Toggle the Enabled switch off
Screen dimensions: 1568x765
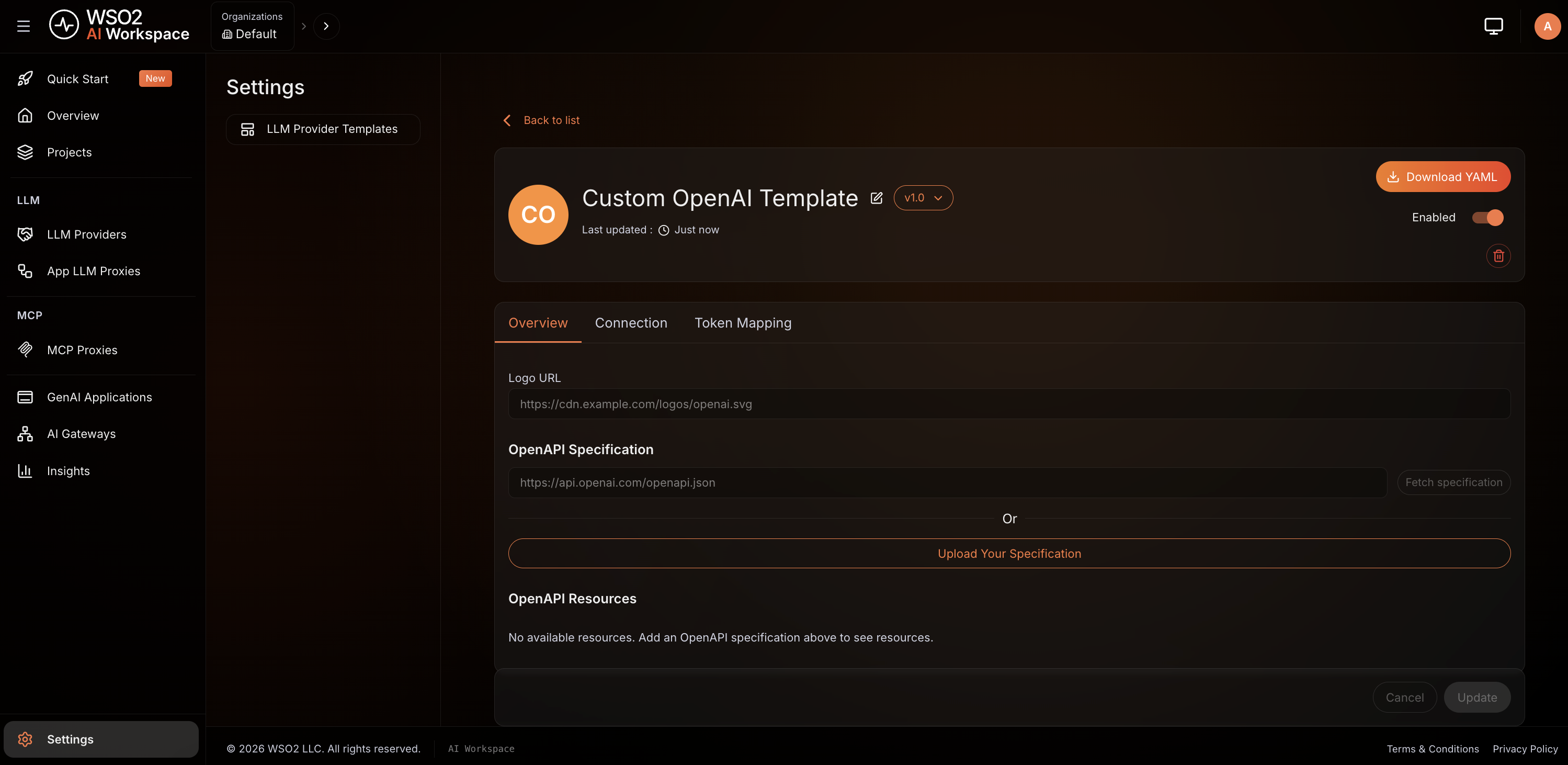point(1487,218)
